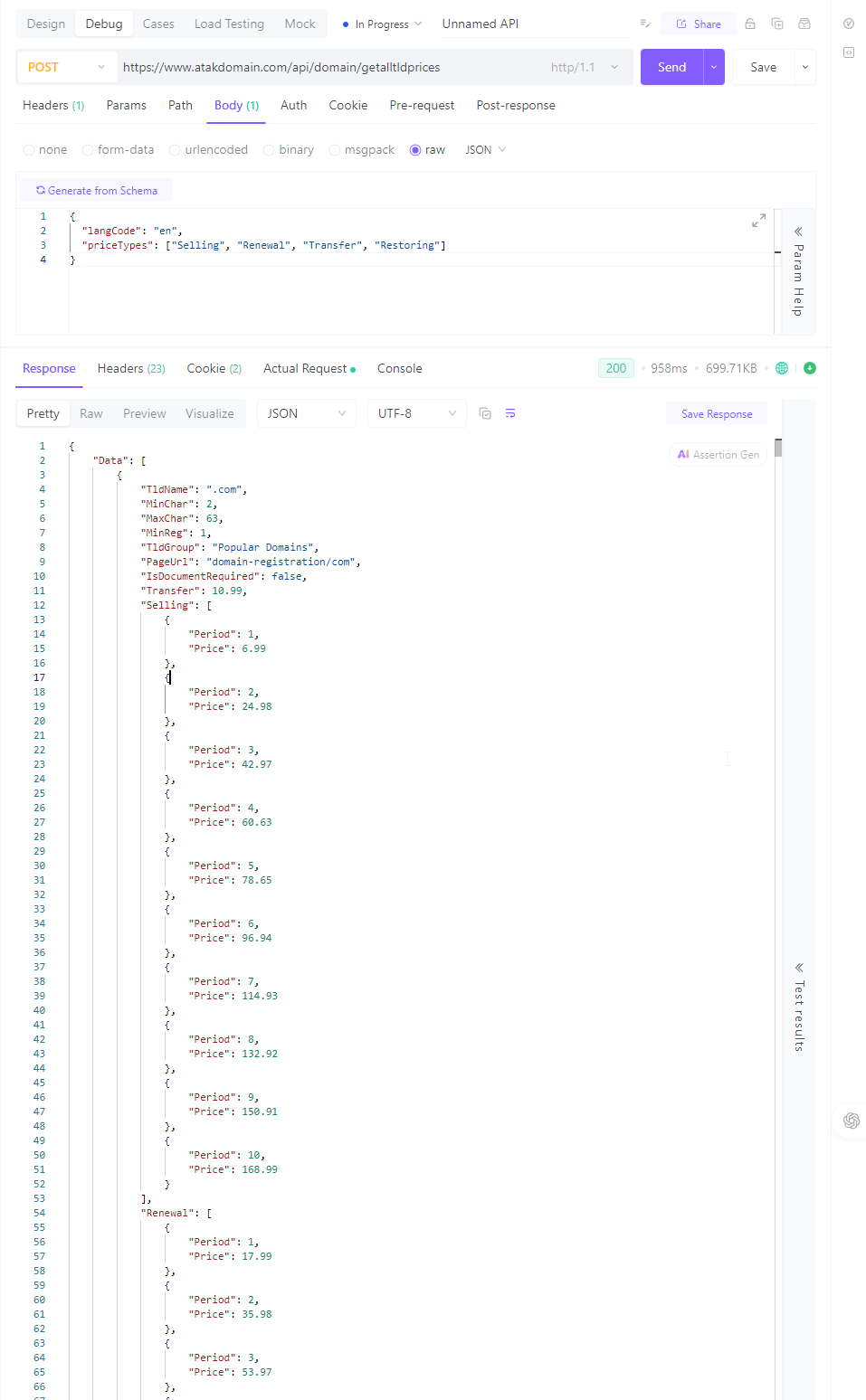Click the double chevron above Param Help
Screen dimensions: 866x1400
tap(799, 232)
